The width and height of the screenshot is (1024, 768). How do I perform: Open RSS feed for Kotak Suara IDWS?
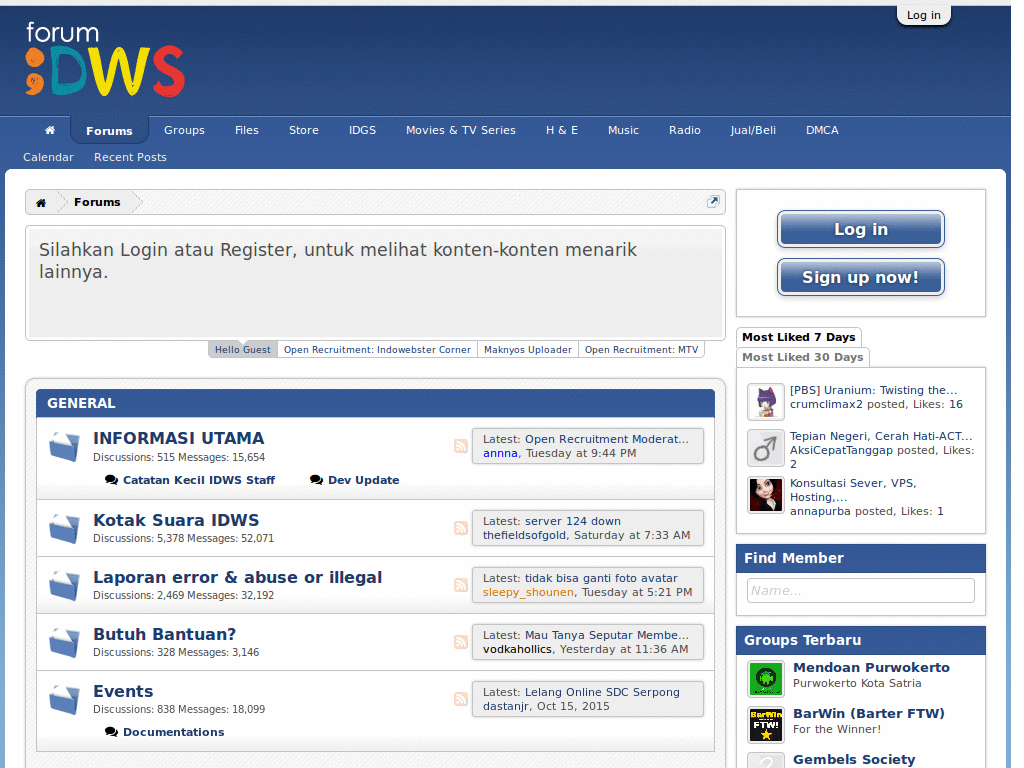click(x=460, y=528)
